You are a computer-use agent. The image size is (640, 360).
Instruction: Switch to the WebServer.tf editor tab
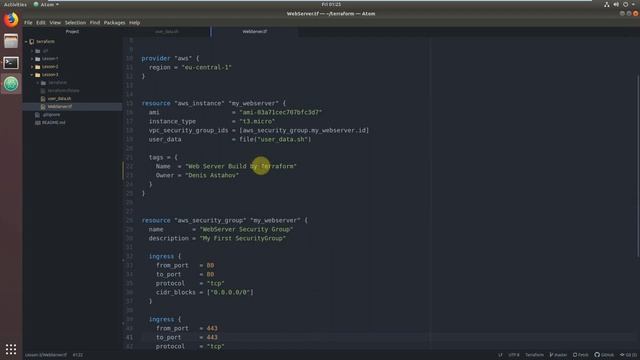point(255,31)
